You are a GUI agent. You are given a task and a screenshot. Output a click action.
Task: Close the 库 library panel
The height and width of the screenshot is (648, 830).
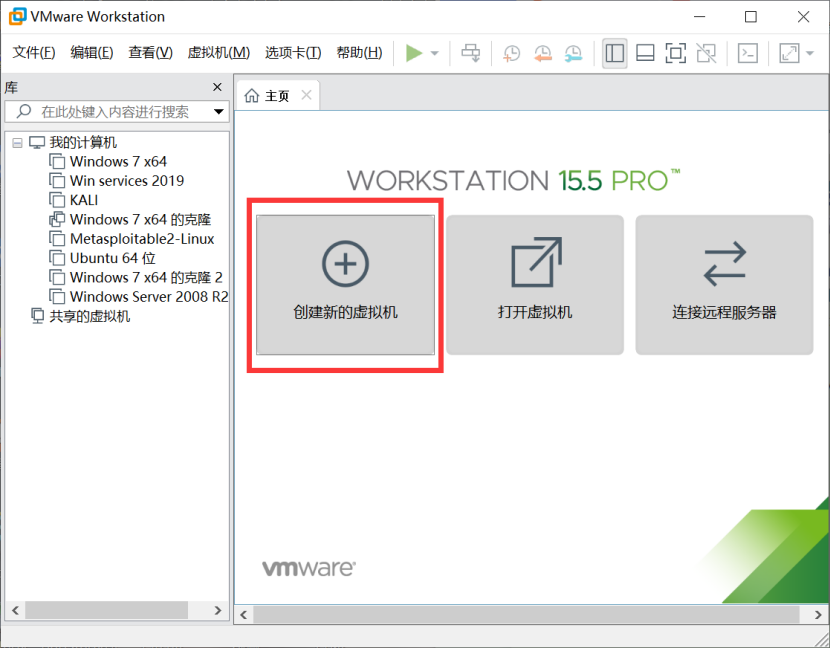tap(217, 87)
